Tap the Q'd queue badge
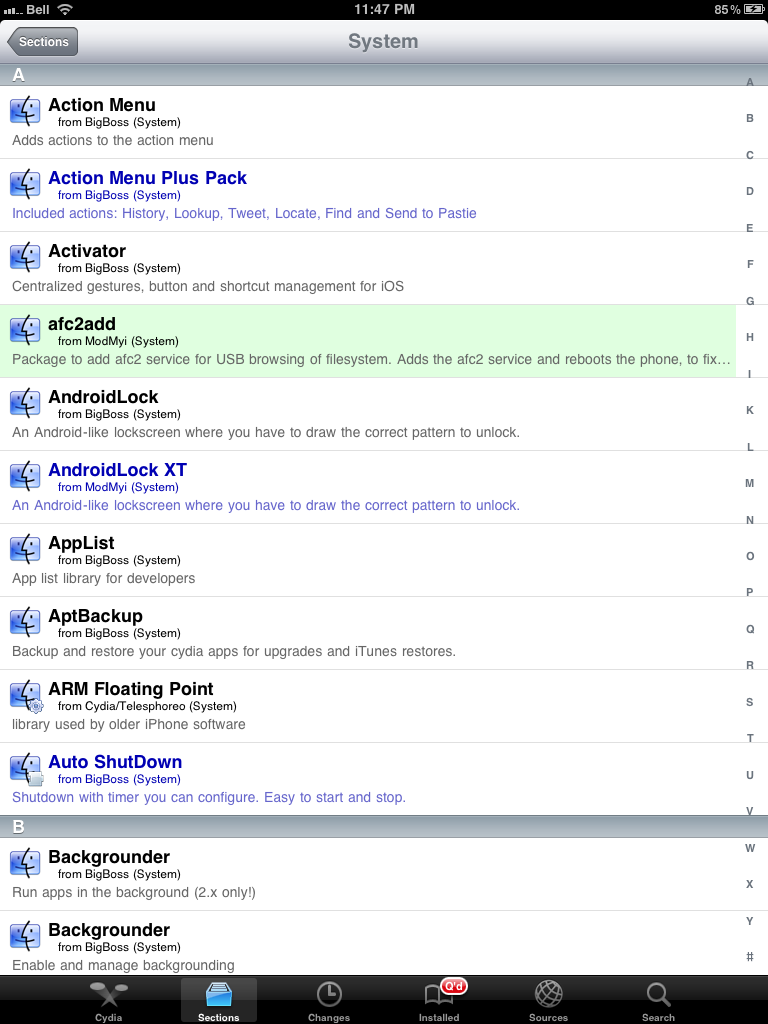 [455, 986]
